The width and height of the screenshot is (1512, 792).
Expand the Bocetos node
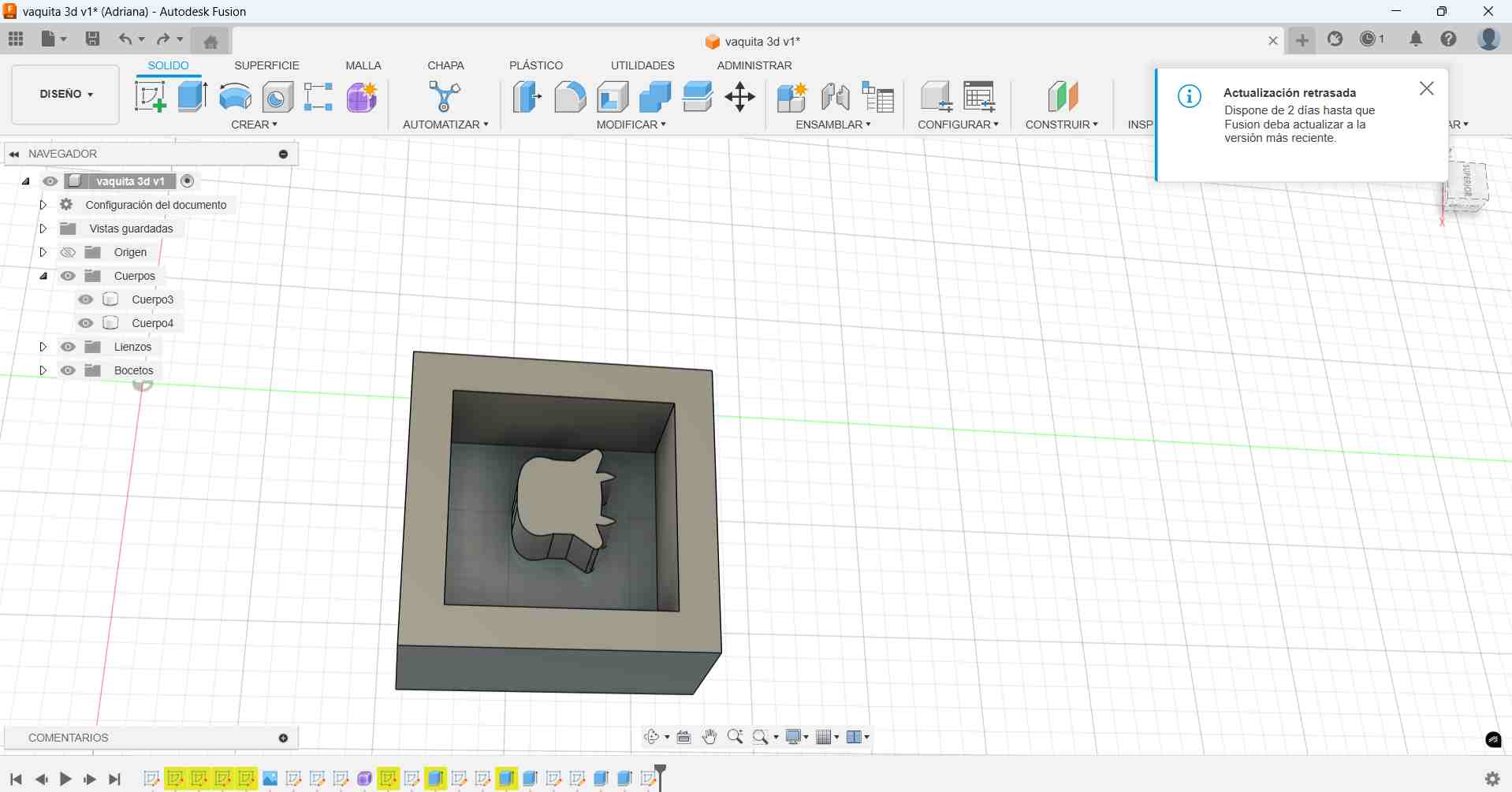pos(43,370)
